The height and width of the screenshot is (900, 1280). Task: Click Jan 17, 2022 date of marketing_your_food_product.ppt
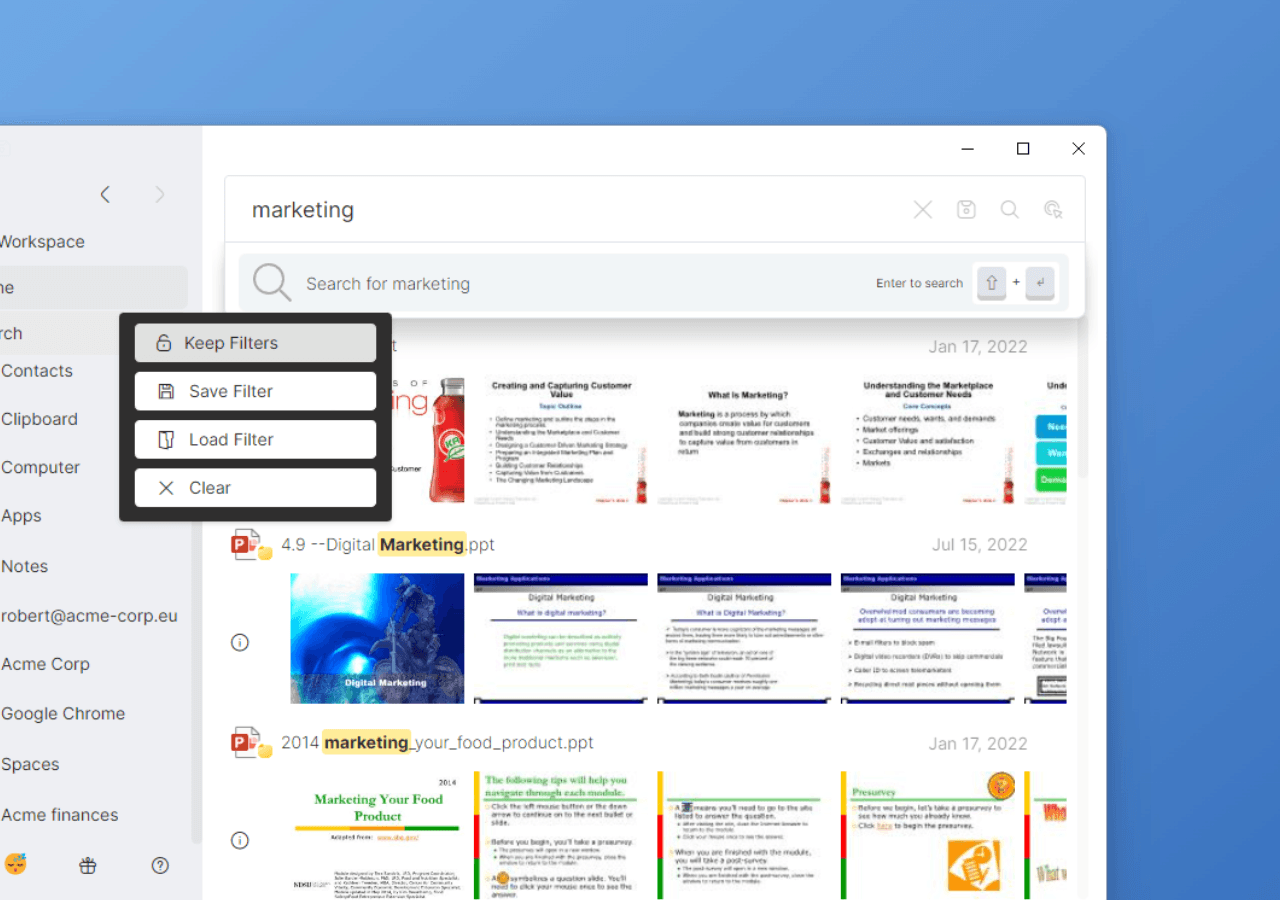[x=978, y=743]
